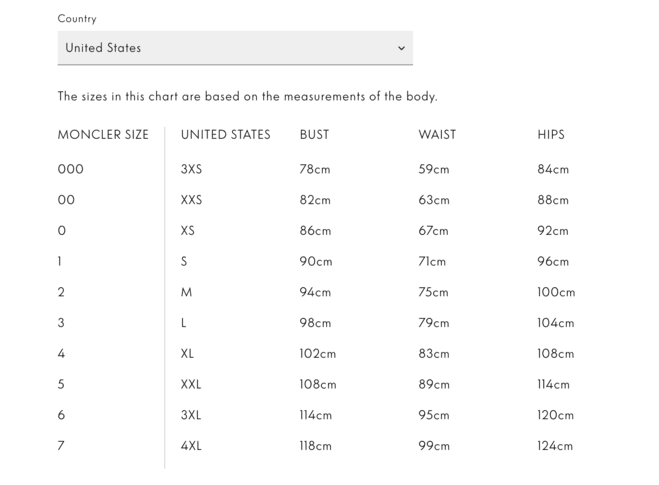
Task: Click the 124cm hips value for 4XL
Action: pos(555,445)
